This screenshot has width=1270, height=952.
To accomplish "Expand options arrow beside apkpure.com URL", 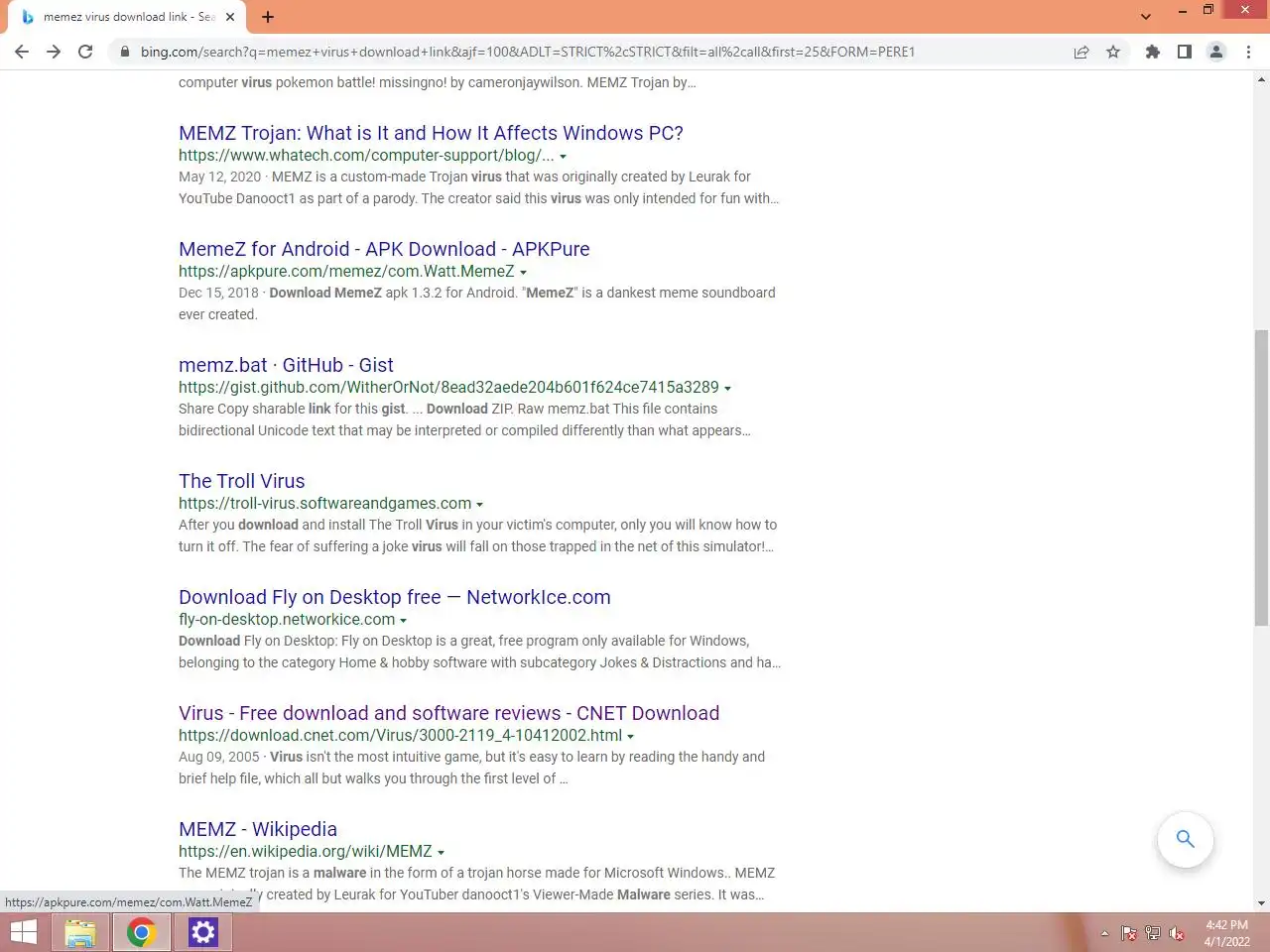I will tap(523, 273).
